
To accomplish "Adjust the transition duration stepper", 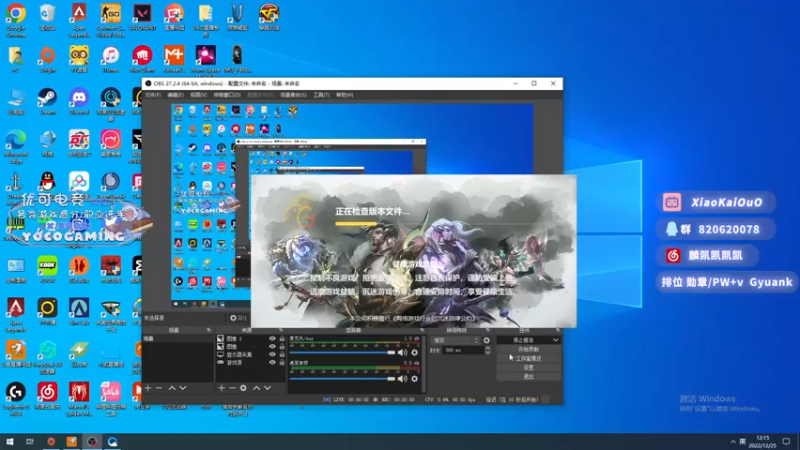I will point(488,351).
